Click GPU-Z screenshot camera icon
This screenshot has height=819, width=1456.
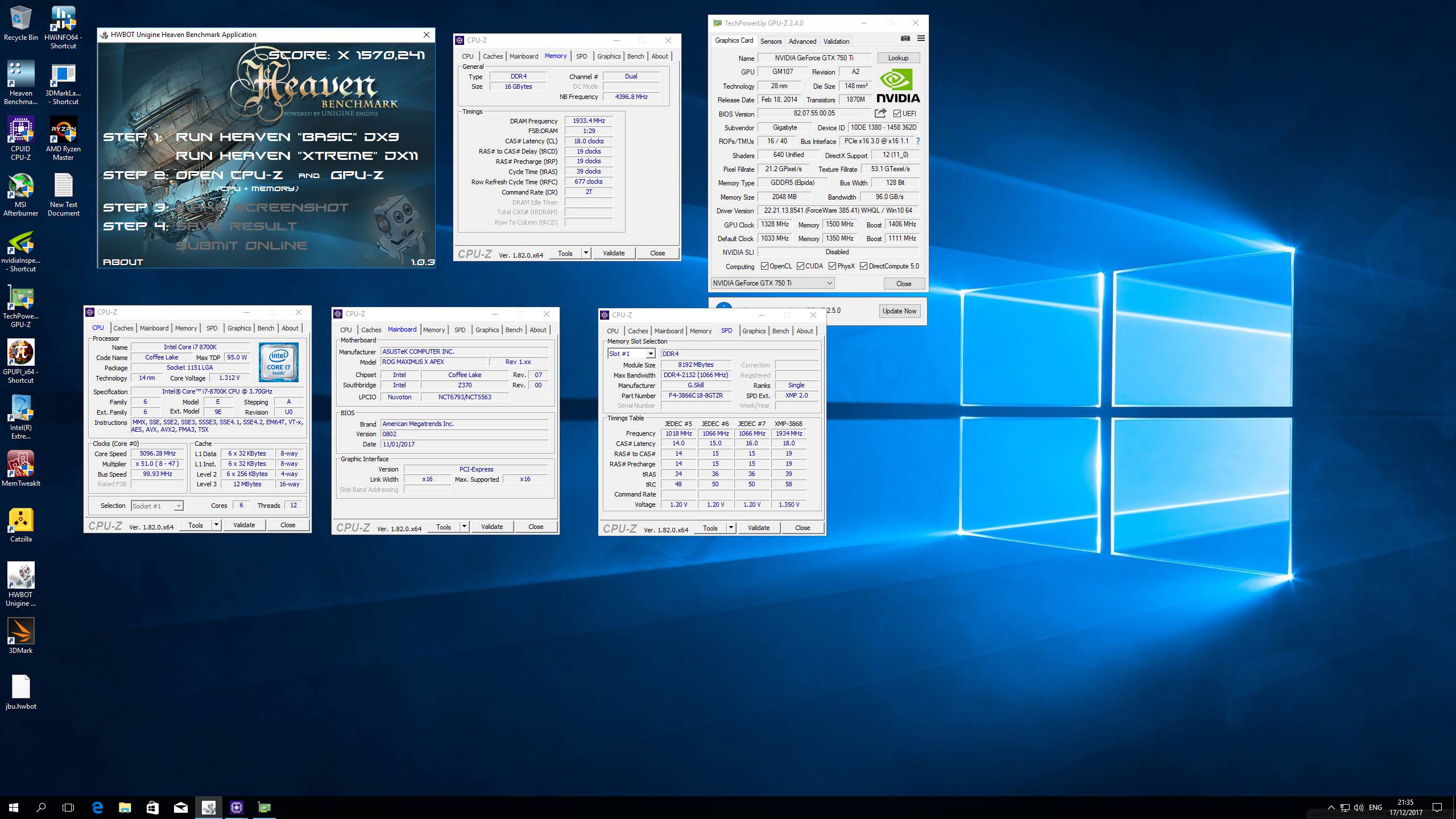click(905, 39)
